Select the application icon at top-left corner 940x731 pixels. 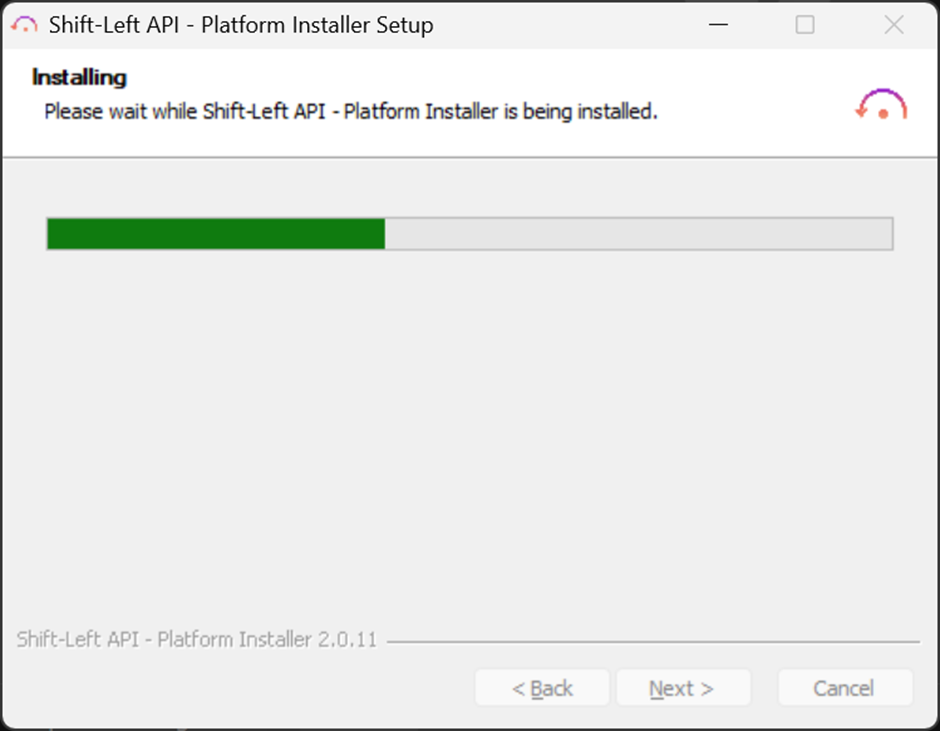pos(27,24)
